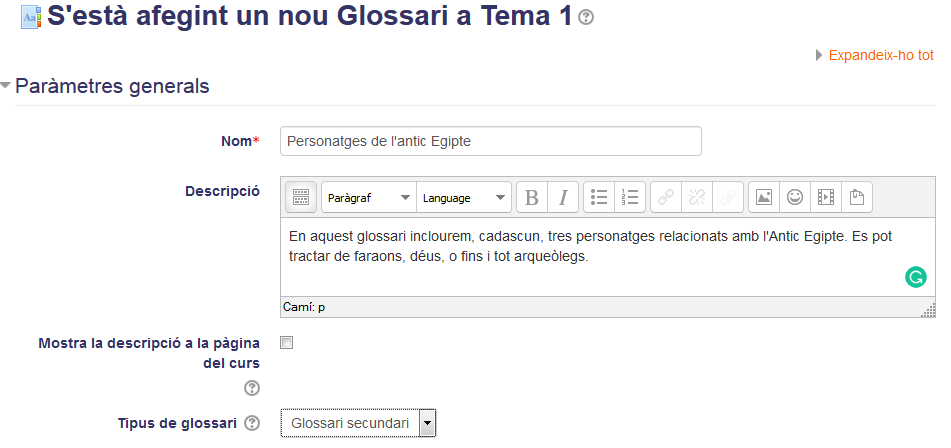Insert an ordered numbered list
The height and width of the screenshot is (448, 951).
pyautogui.click(x=630, y=197)
